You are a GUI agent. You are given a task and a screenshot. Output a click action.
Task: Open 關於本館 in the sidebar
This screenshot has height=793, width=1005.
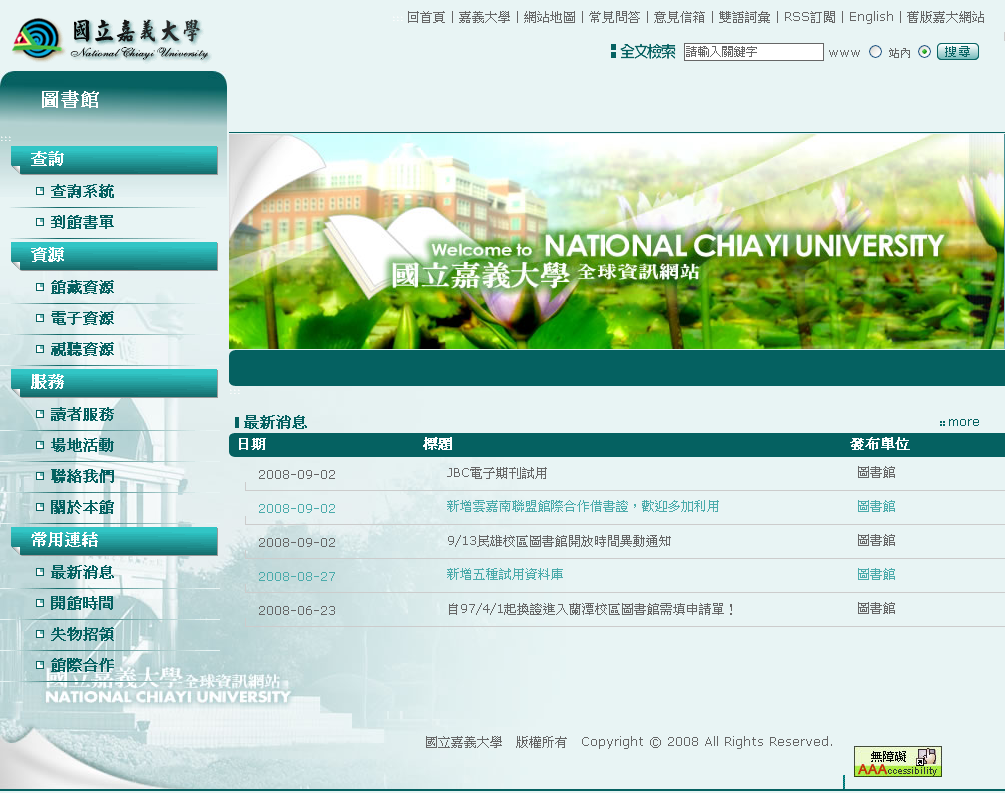pyautogui.click(x=82, y=507)
